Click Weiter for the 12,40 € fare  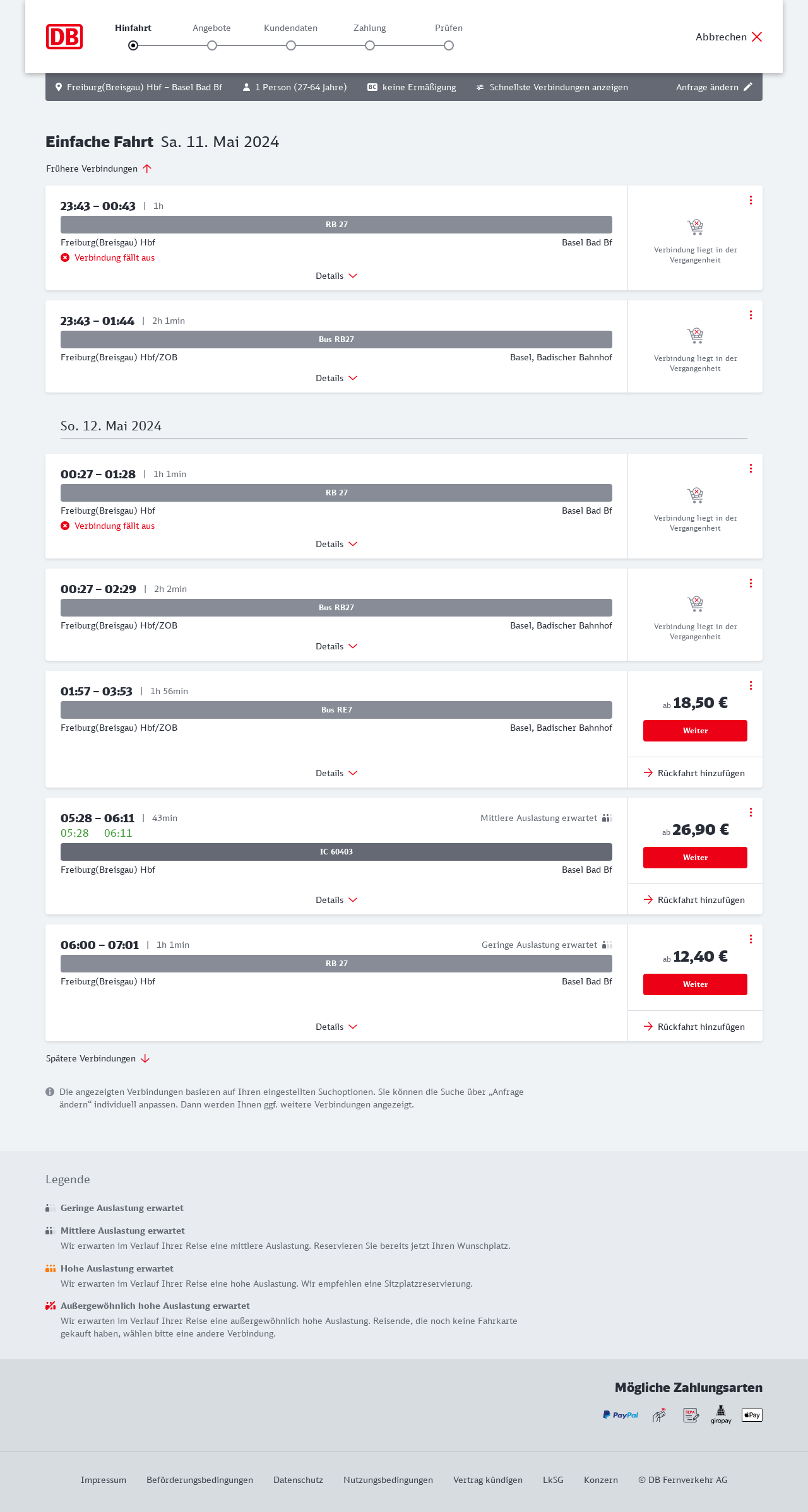click(695, 984)
